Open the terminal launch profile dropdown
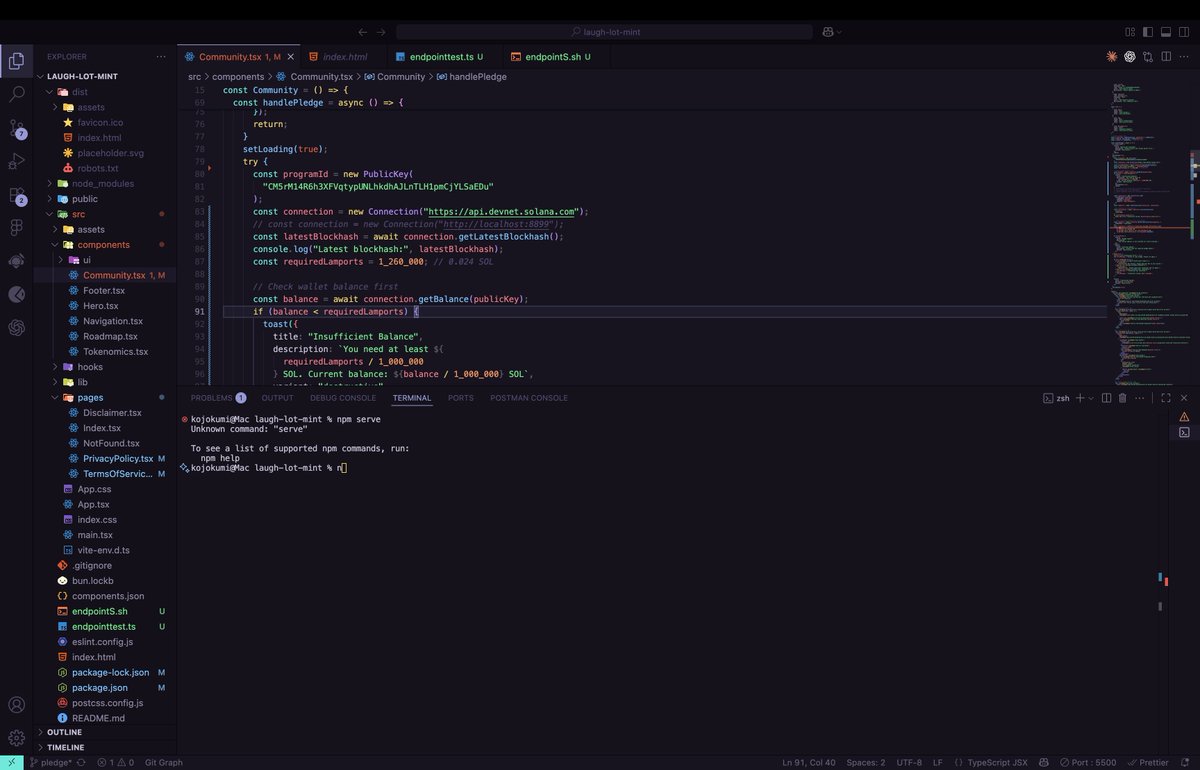The height and width of the screenshot is (770, 1200). (1091, 397)
